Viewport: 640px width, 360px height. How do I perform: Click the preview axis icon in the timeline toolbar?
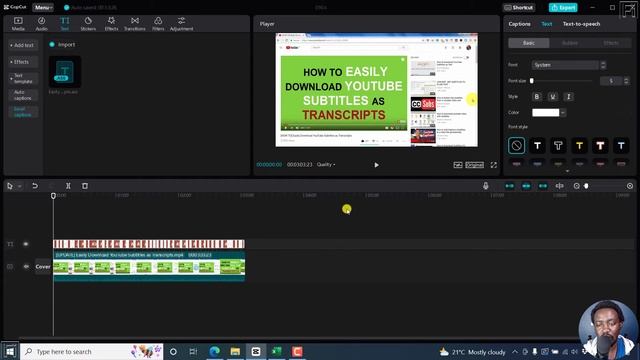[x=560, y=186]
